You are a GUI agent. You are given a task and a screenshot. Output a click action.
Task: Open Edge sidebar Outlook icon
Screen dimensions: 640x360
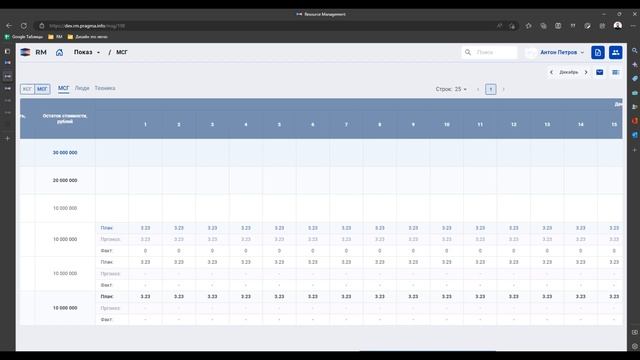click(634, 135)
